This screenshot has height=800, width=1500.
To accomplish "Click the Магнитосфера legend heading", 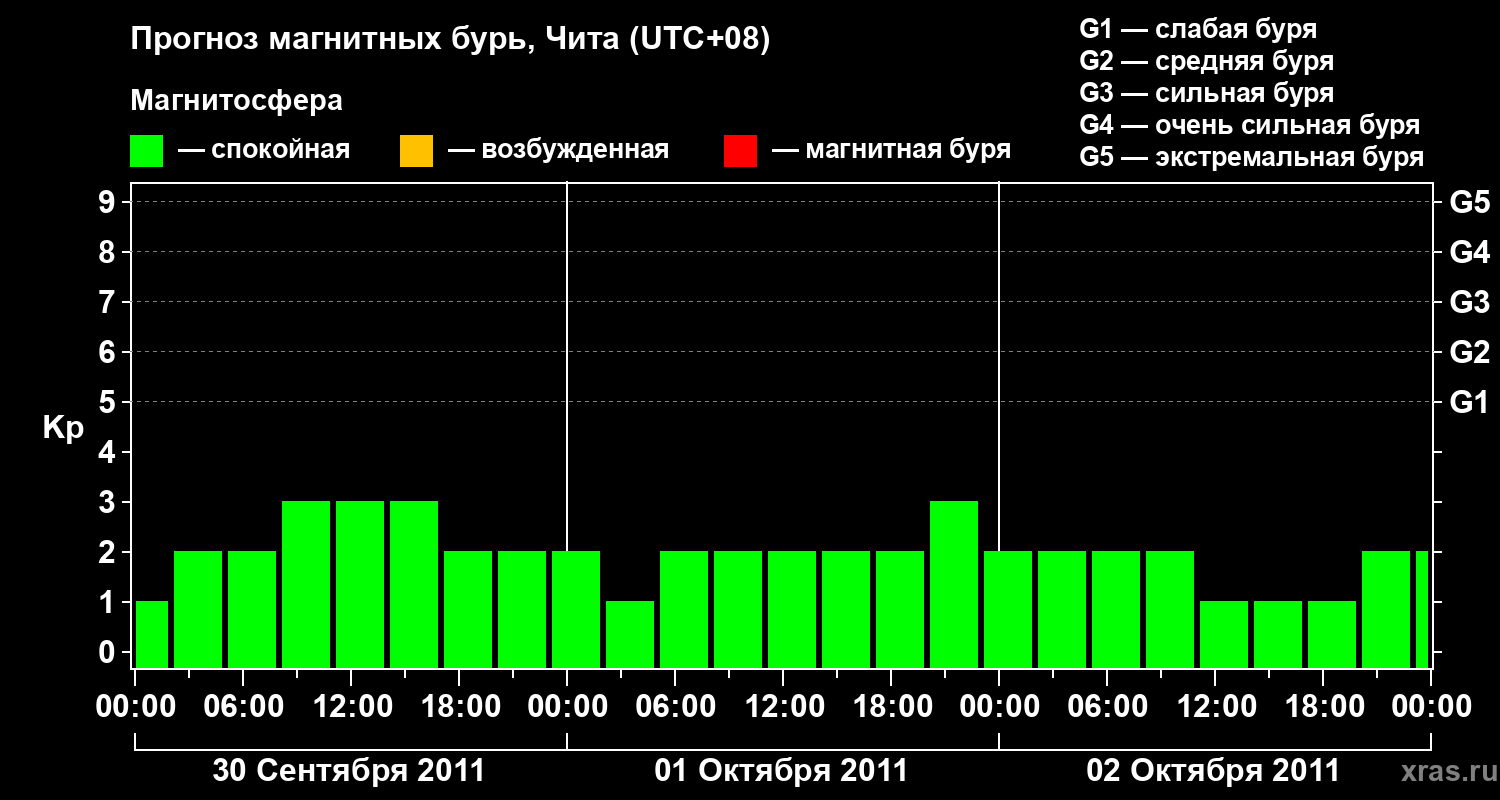I will click(x=236, y=101).
